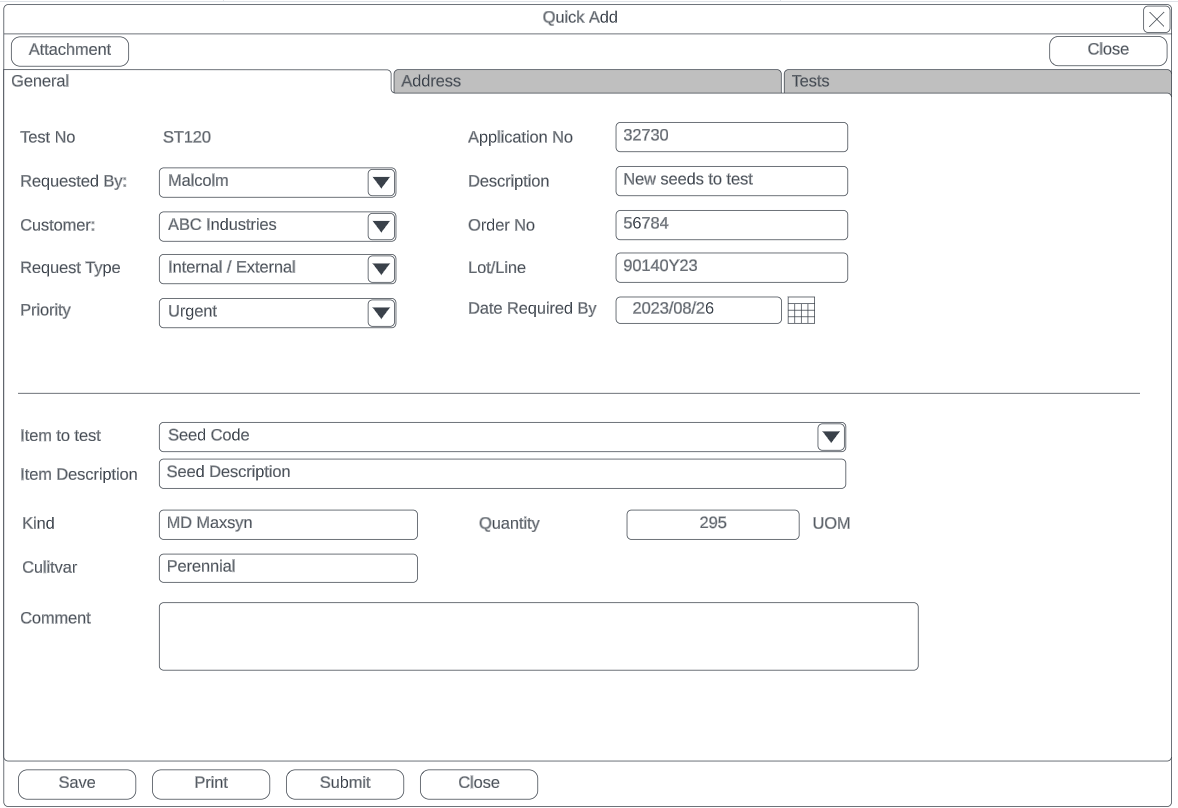Image resolution: width=1178 pixels, height=808 pixels.
Task: Click the Print button
Action: click(211, 783)
